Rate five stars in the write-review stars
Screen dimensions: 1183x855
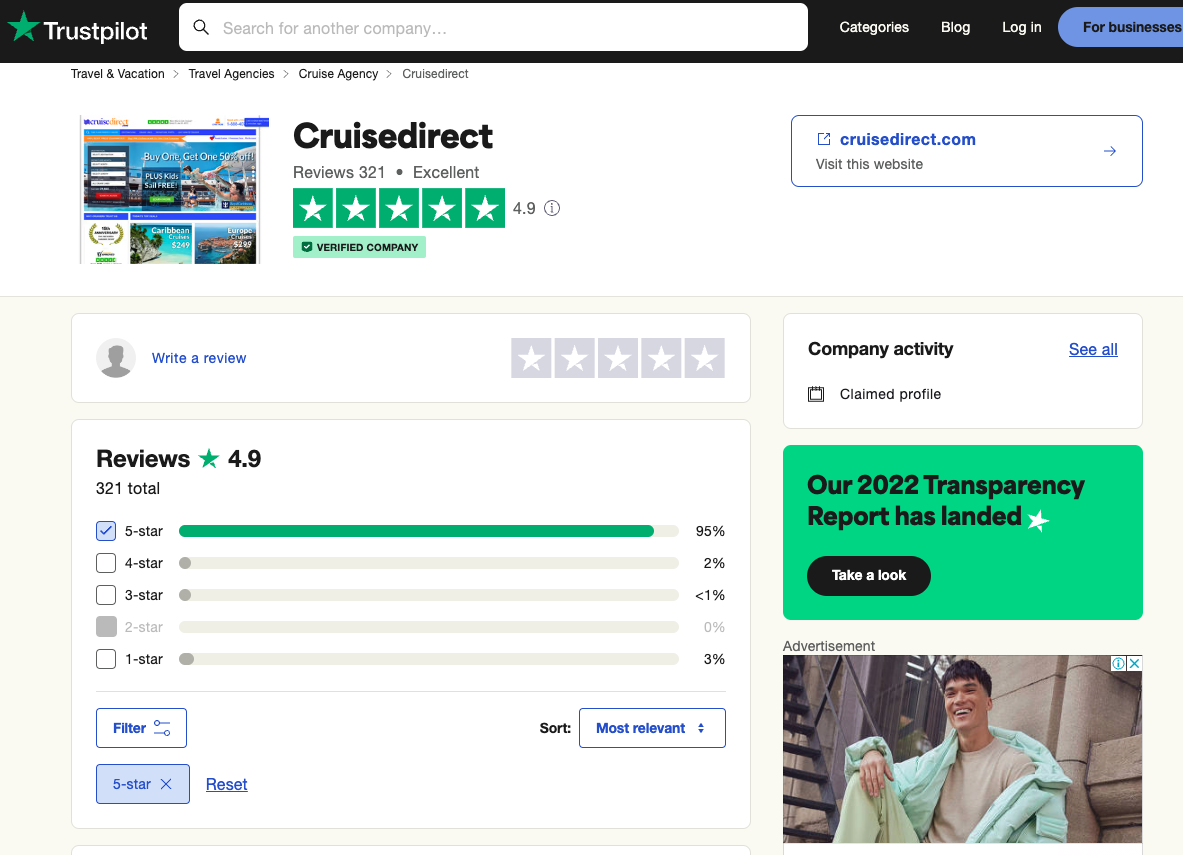click(705, 358)
